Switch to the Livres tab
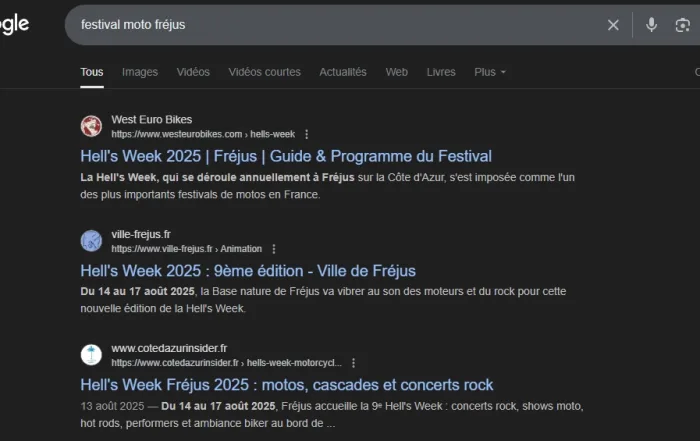This screenshot has height=441, width=700. (x=441, y=72)
